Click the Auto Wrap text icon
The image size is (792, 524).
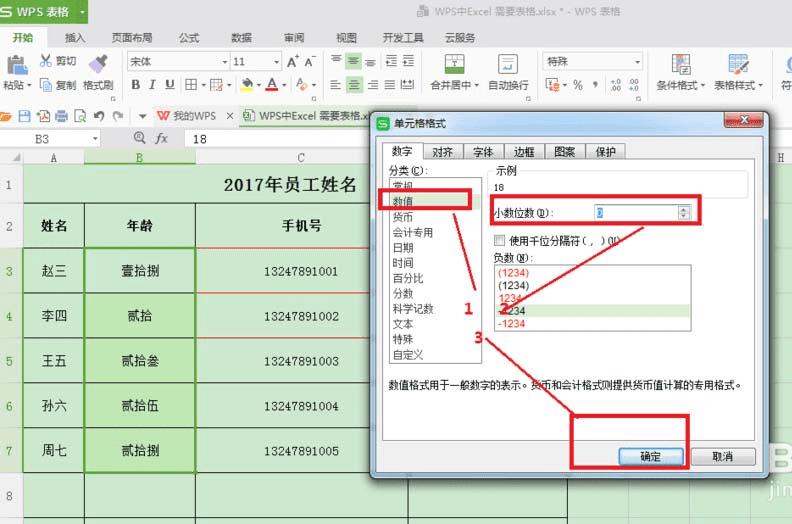click(x=508, y=64)
